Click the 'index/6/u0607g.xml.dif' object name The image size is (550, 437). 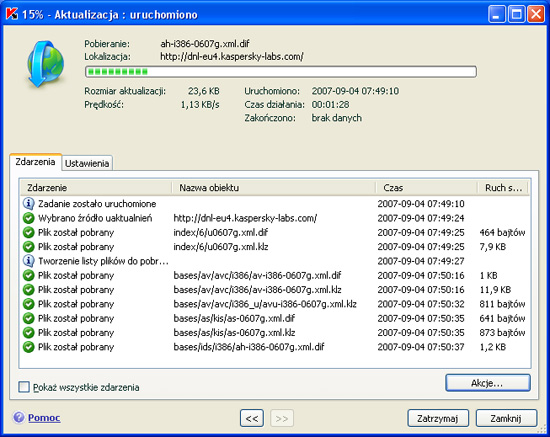[x=221, y=233]
